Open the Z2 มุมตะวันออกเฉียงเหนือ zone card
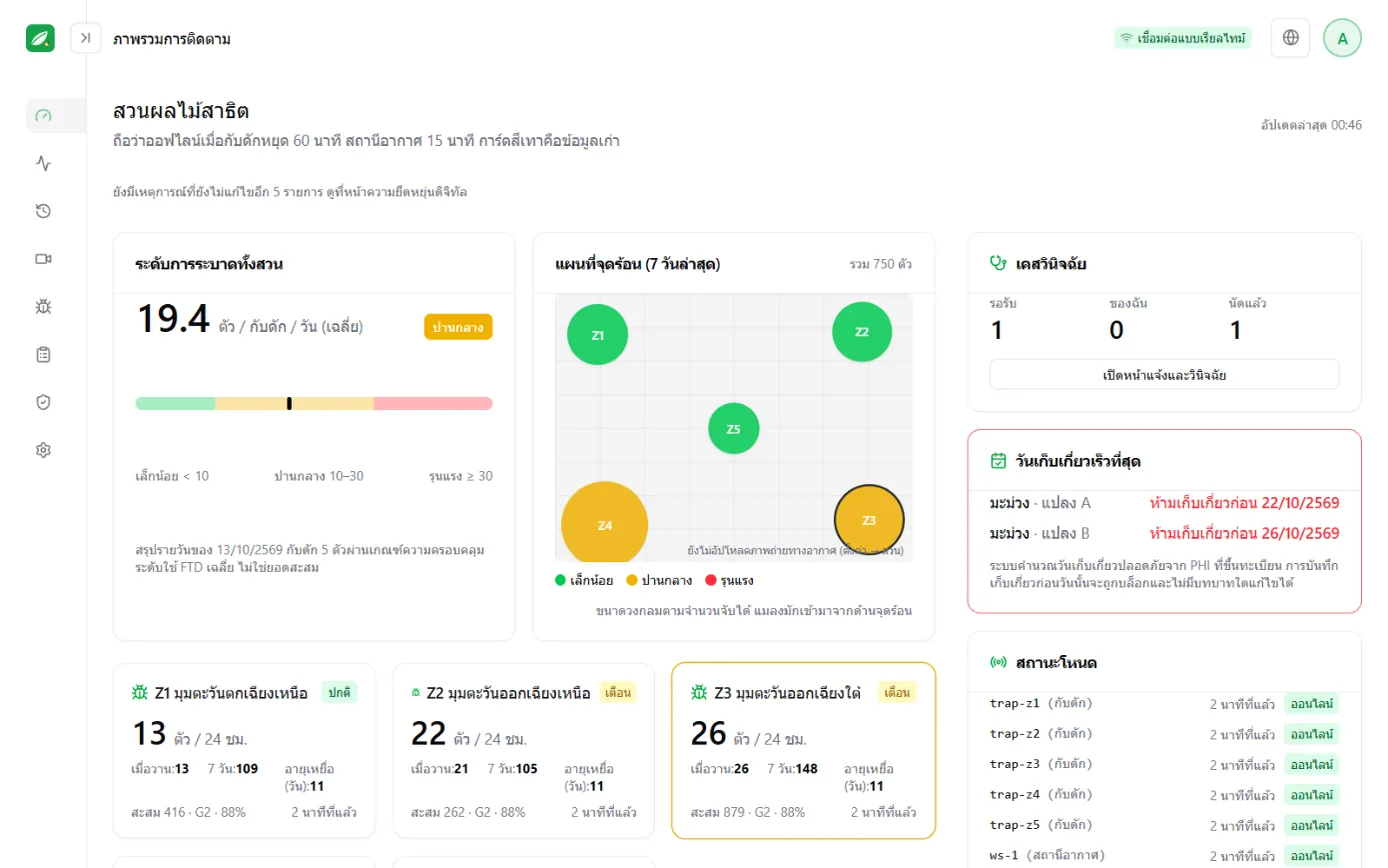Viewport: 1388px width, 868px height. (524, 750)
